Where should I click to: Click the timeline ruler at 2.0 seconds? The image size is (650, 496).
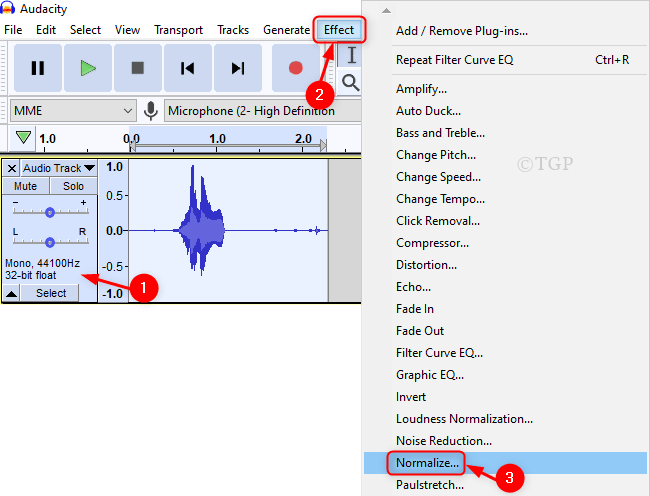point(303,138)
